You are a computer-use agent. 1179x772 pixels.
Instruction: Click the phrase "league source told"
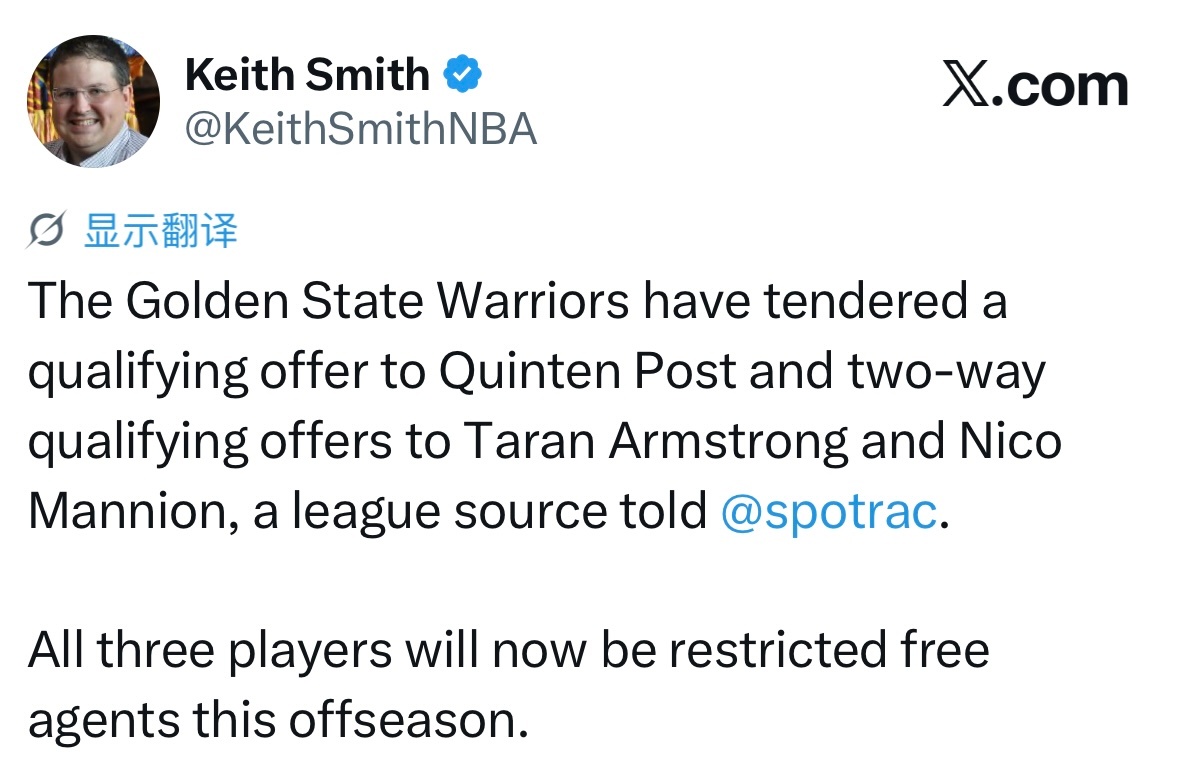[499, 511]
